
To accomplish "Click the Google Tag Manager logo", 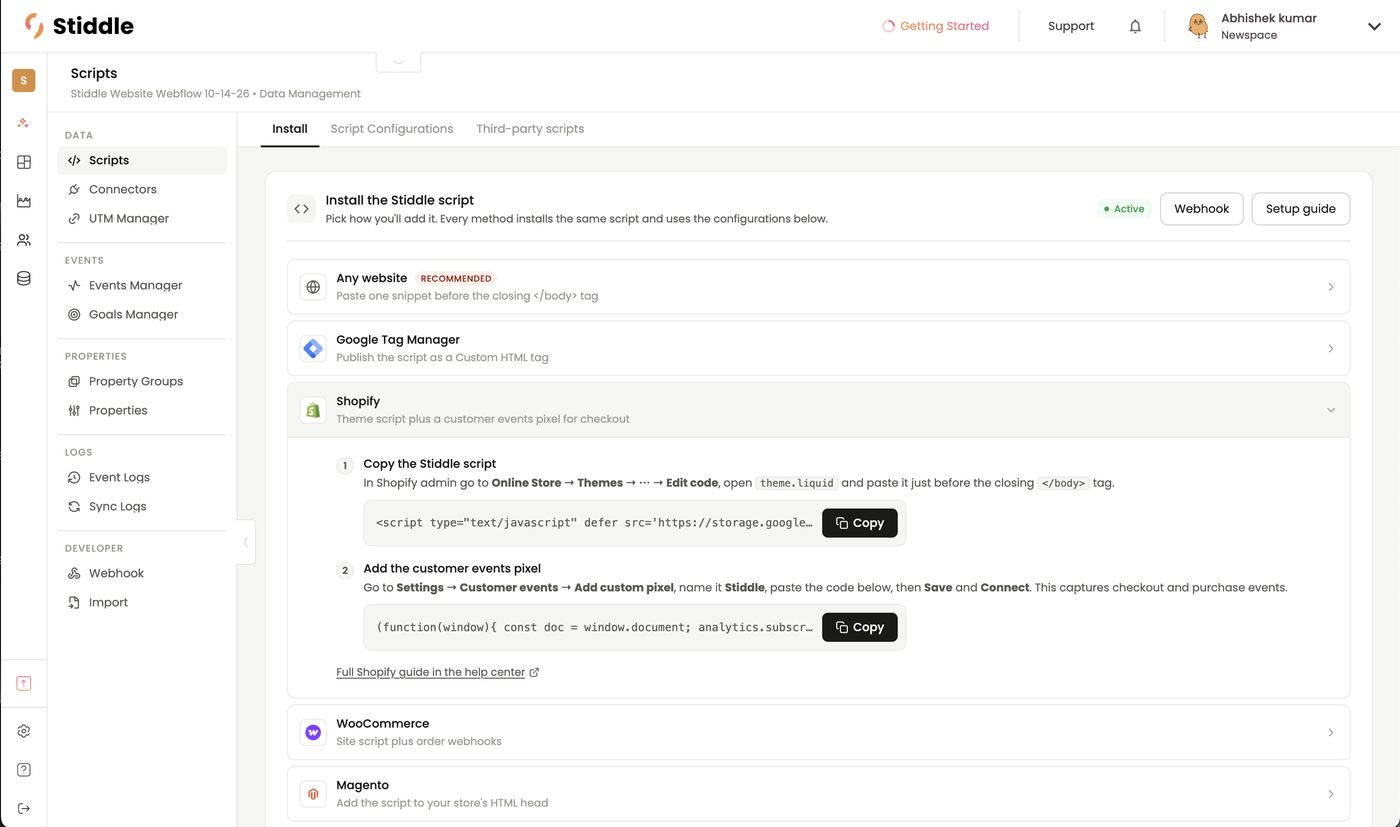I will point(313,348).
